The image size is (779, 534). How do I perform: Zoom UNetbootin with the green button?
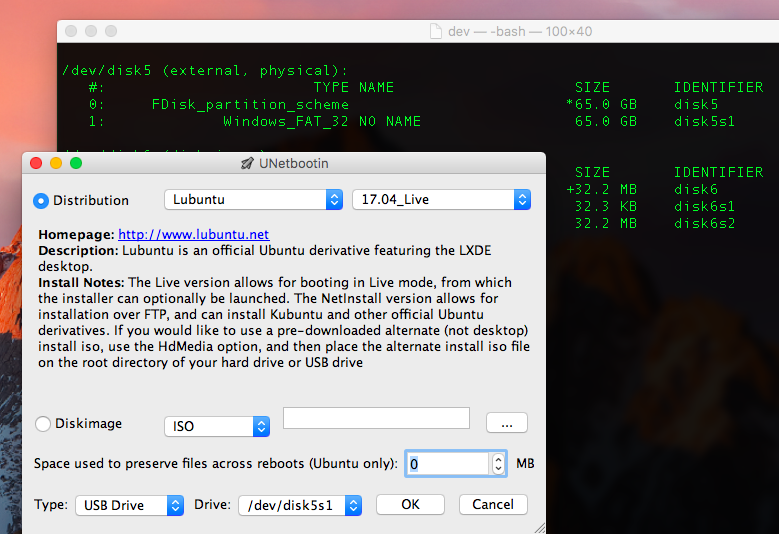[76, 163]
